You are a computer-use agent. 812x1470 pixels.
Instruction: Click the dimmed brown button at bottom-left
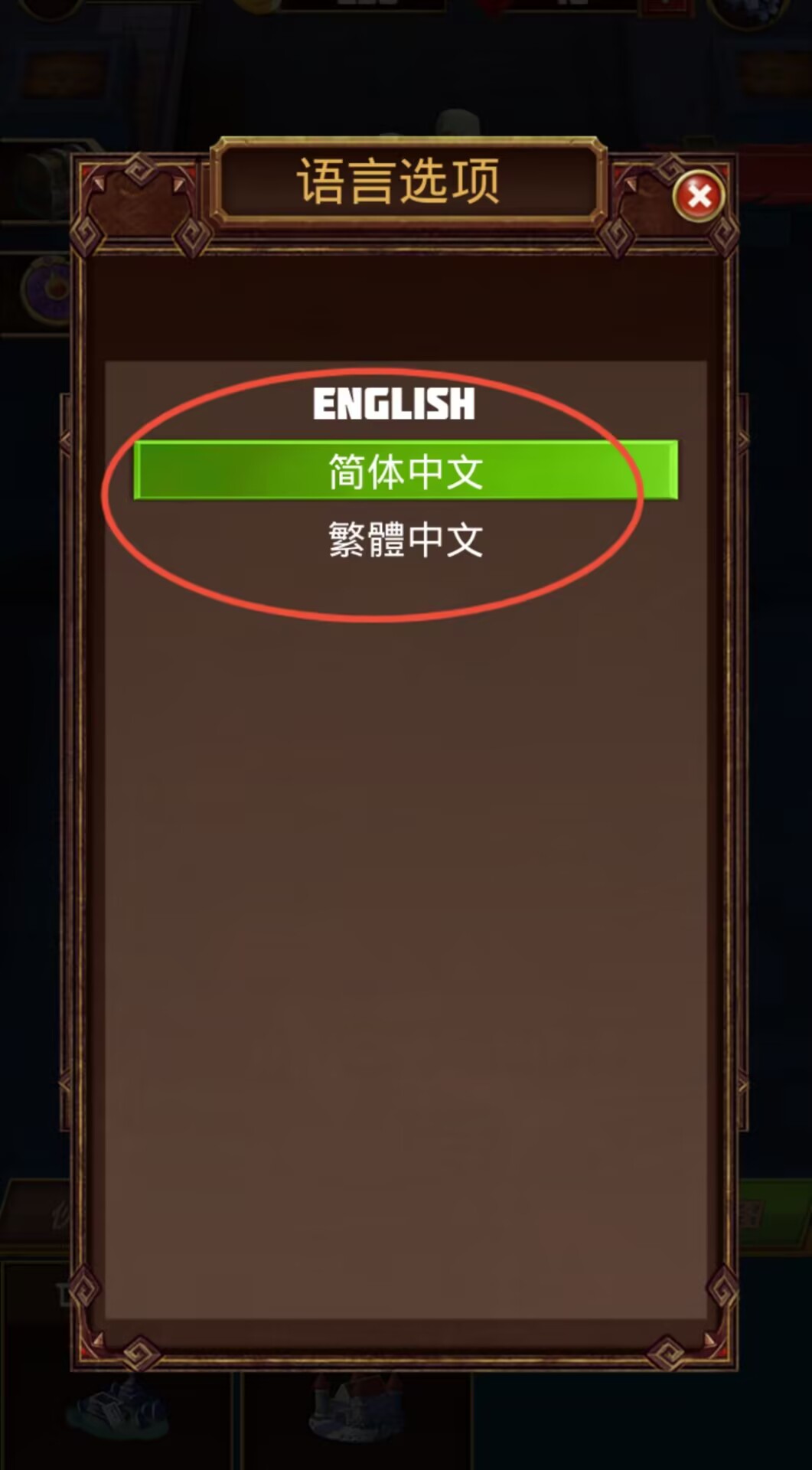pyautogui.click(x=37, y=1217)
